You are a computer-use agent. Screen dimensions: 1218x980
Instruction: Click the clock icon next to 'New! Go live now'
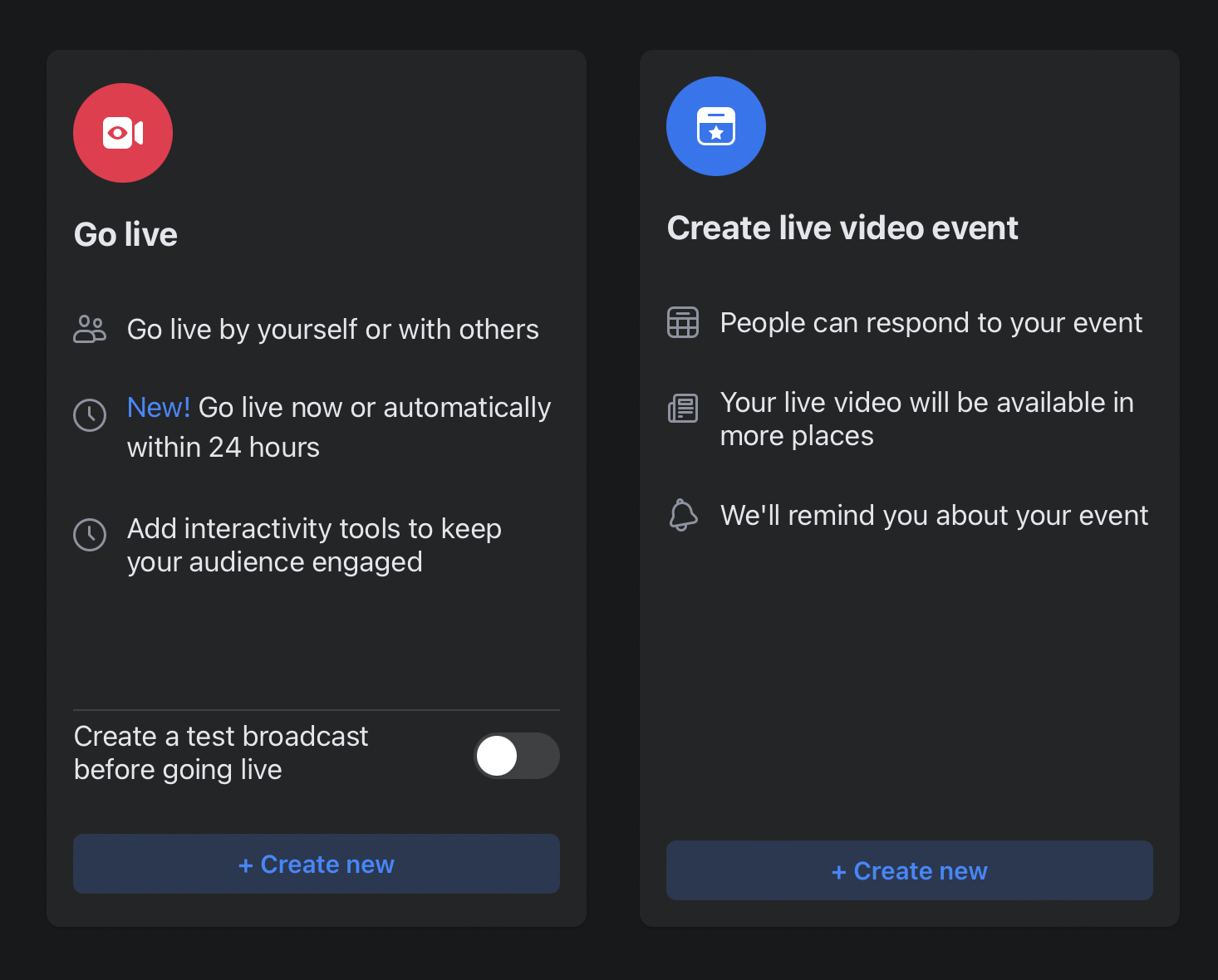tap(90, 415)
